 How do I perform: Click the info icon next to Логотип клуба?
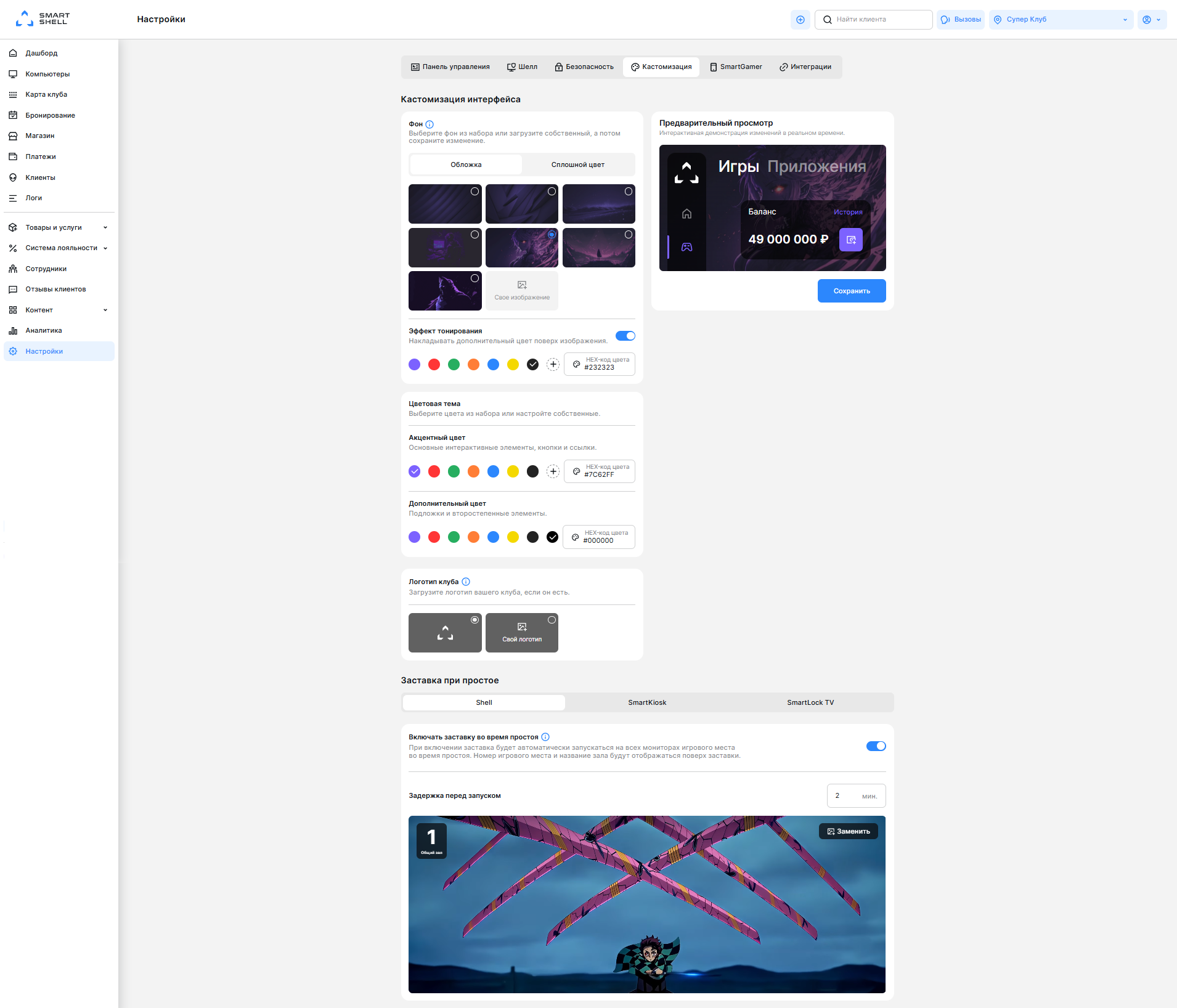(x=466, y=582)
